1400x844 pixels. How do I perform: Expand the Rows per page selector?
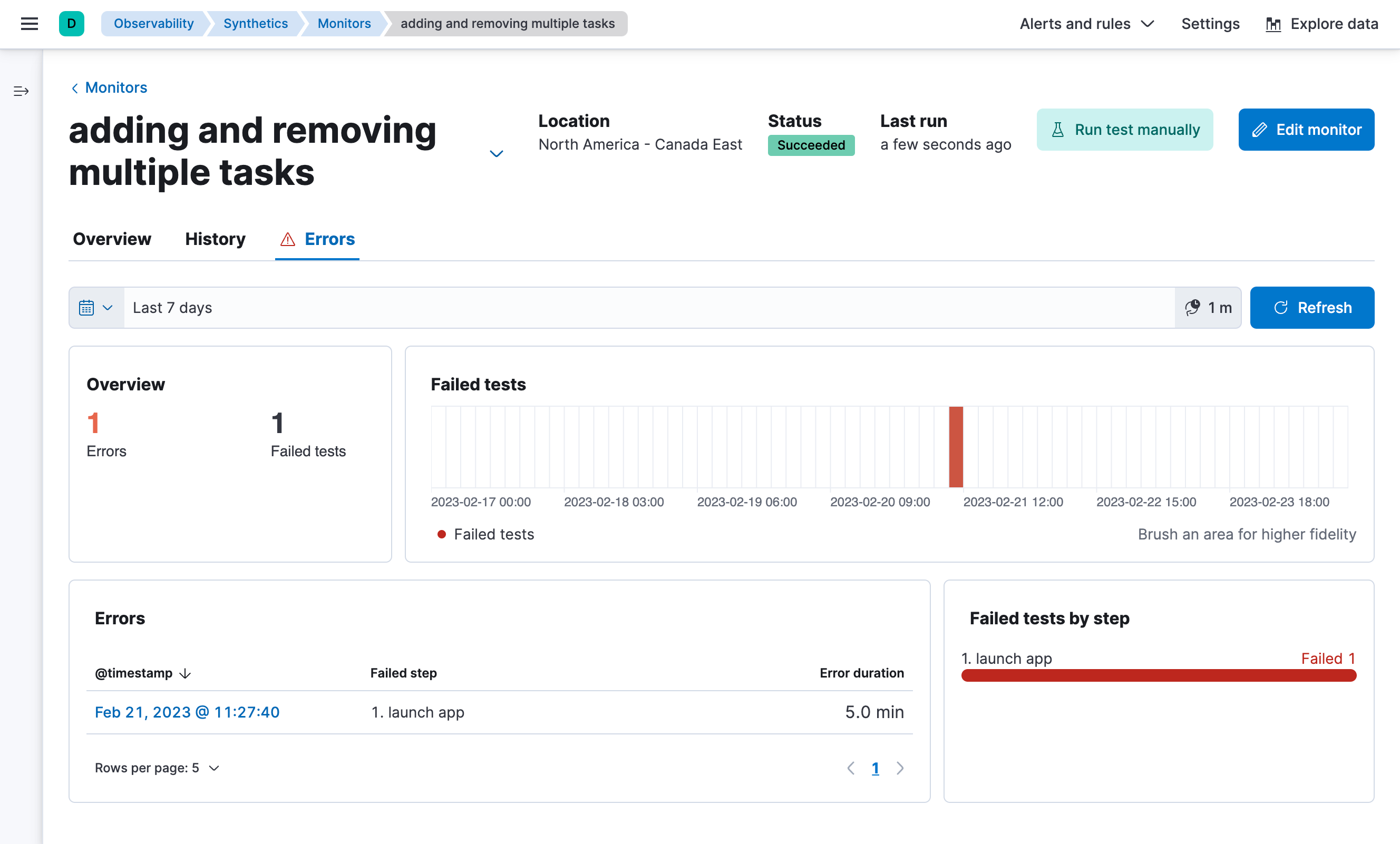[156, 767]
